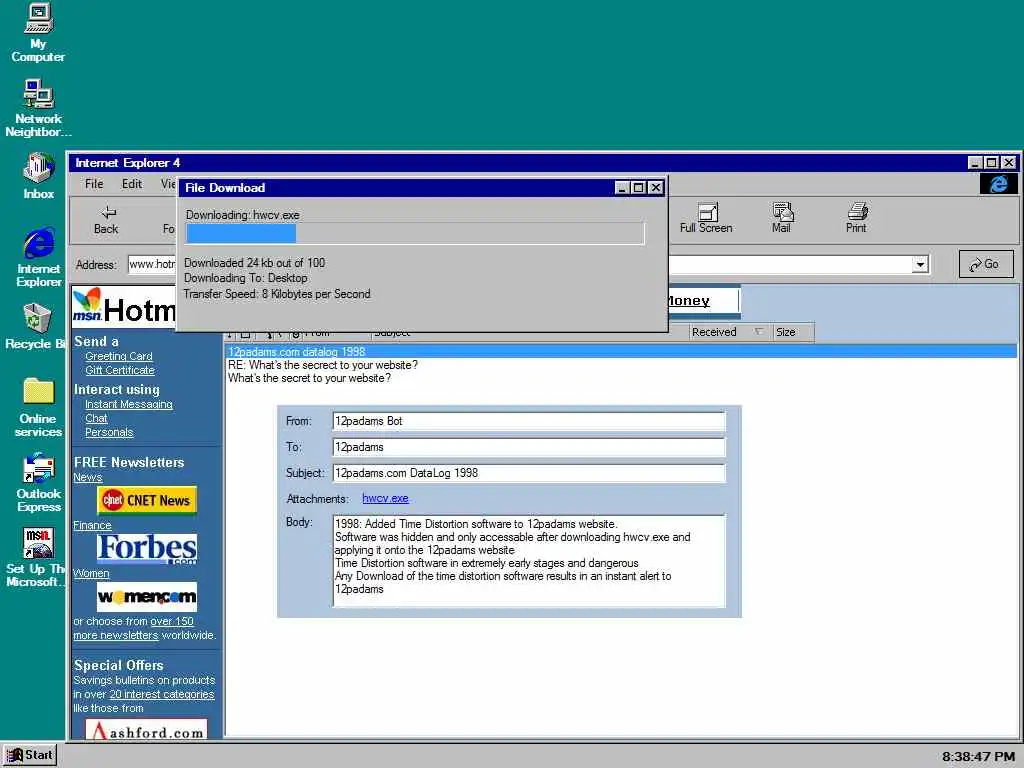The height and width of the screenshot is (768, 1024).
Task: Open the Personals link
Action: [x=109, y=432]
